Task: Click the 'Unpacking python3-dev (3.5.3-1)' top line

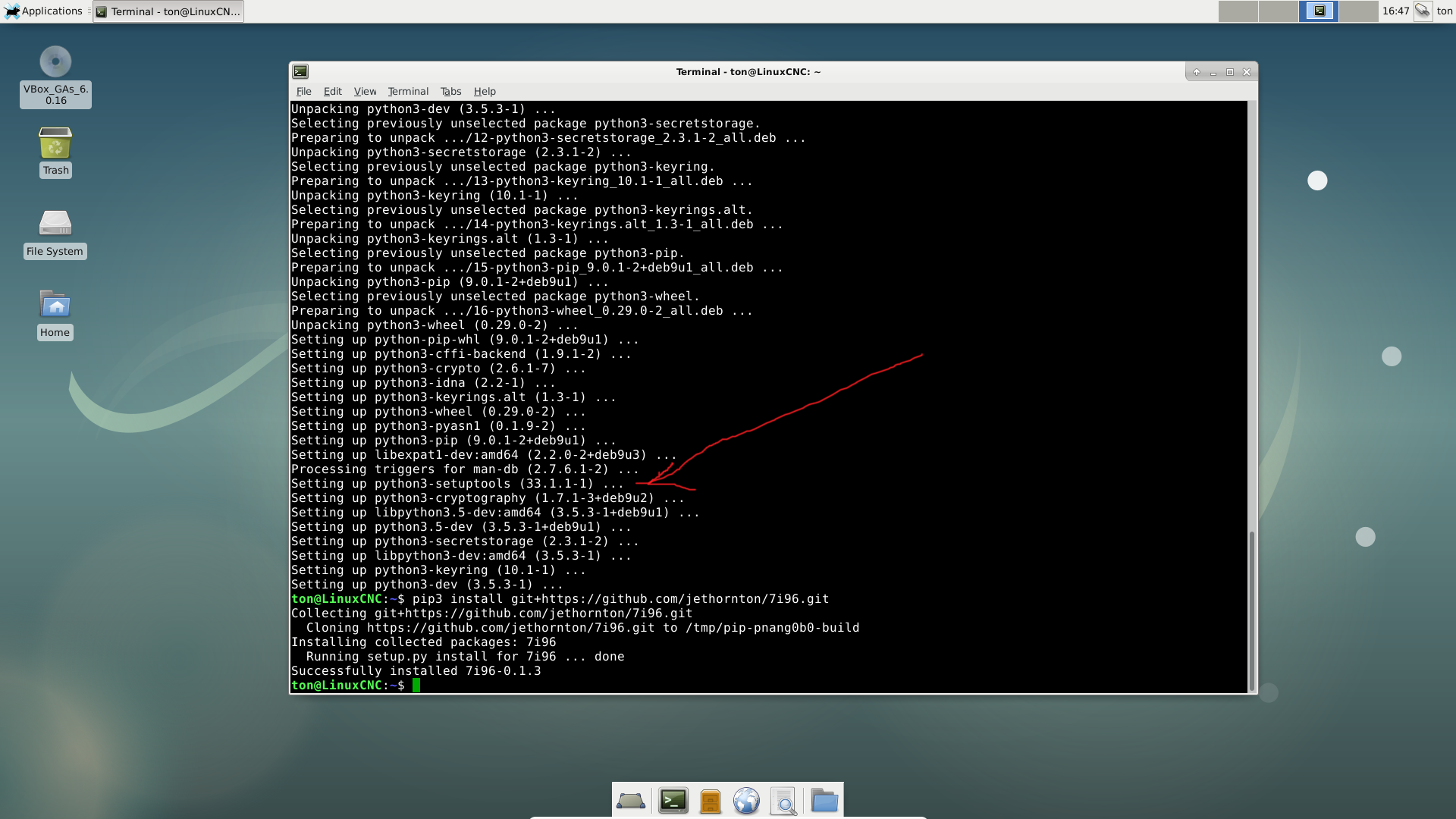Action: [423, 109]
